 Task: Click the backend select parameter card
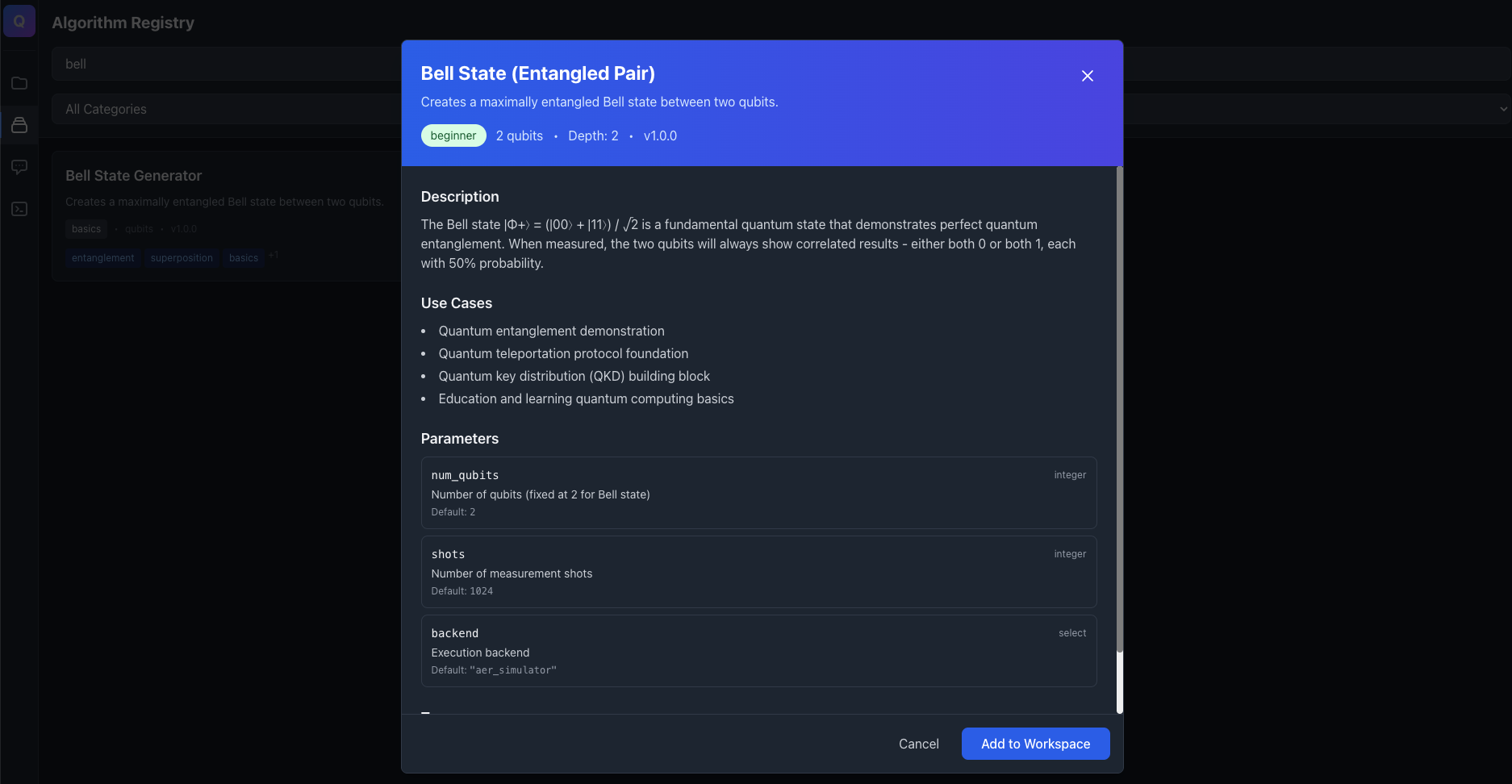[758, 651]
